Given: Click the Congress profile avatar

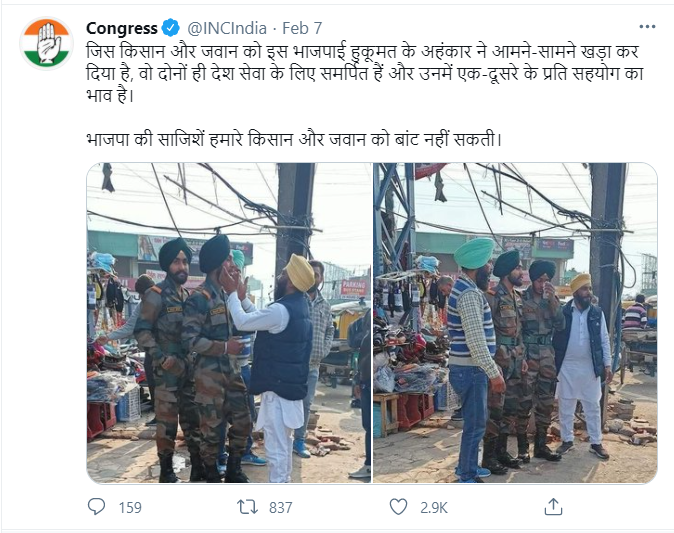Looking at the screenshot, I should pyautogui.click(x=46, y=43).
